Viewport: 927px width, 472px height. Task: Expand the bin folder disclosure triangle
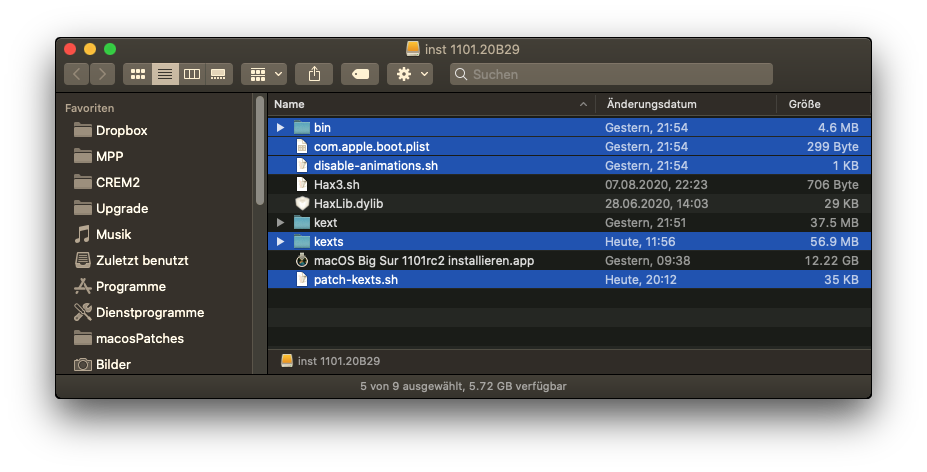[280, 127]
